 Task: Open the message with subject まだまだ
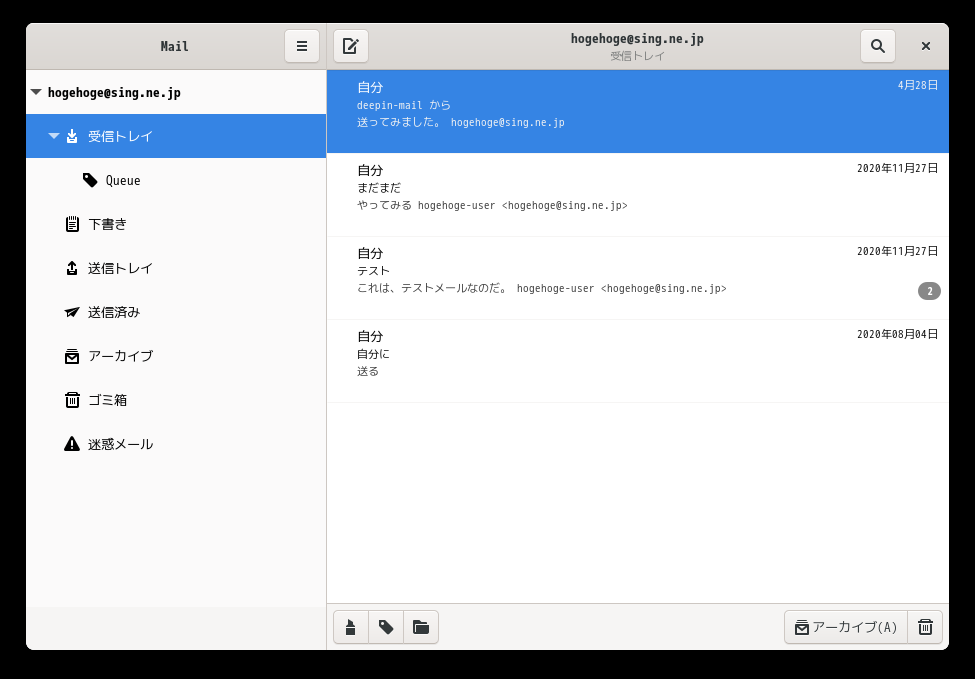(x=638, y=195)
